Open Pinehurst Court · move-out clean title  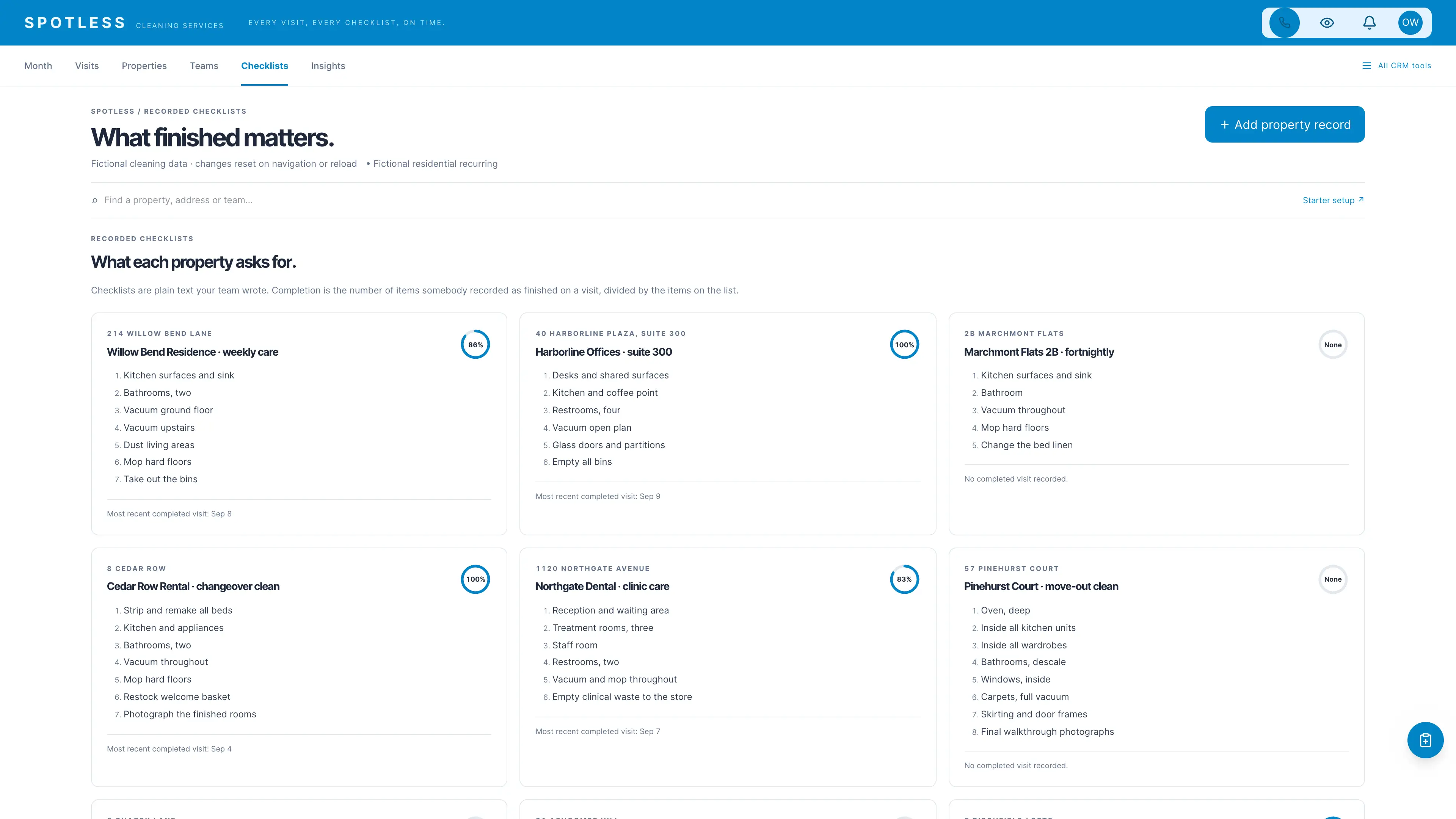click(1040, 587)
